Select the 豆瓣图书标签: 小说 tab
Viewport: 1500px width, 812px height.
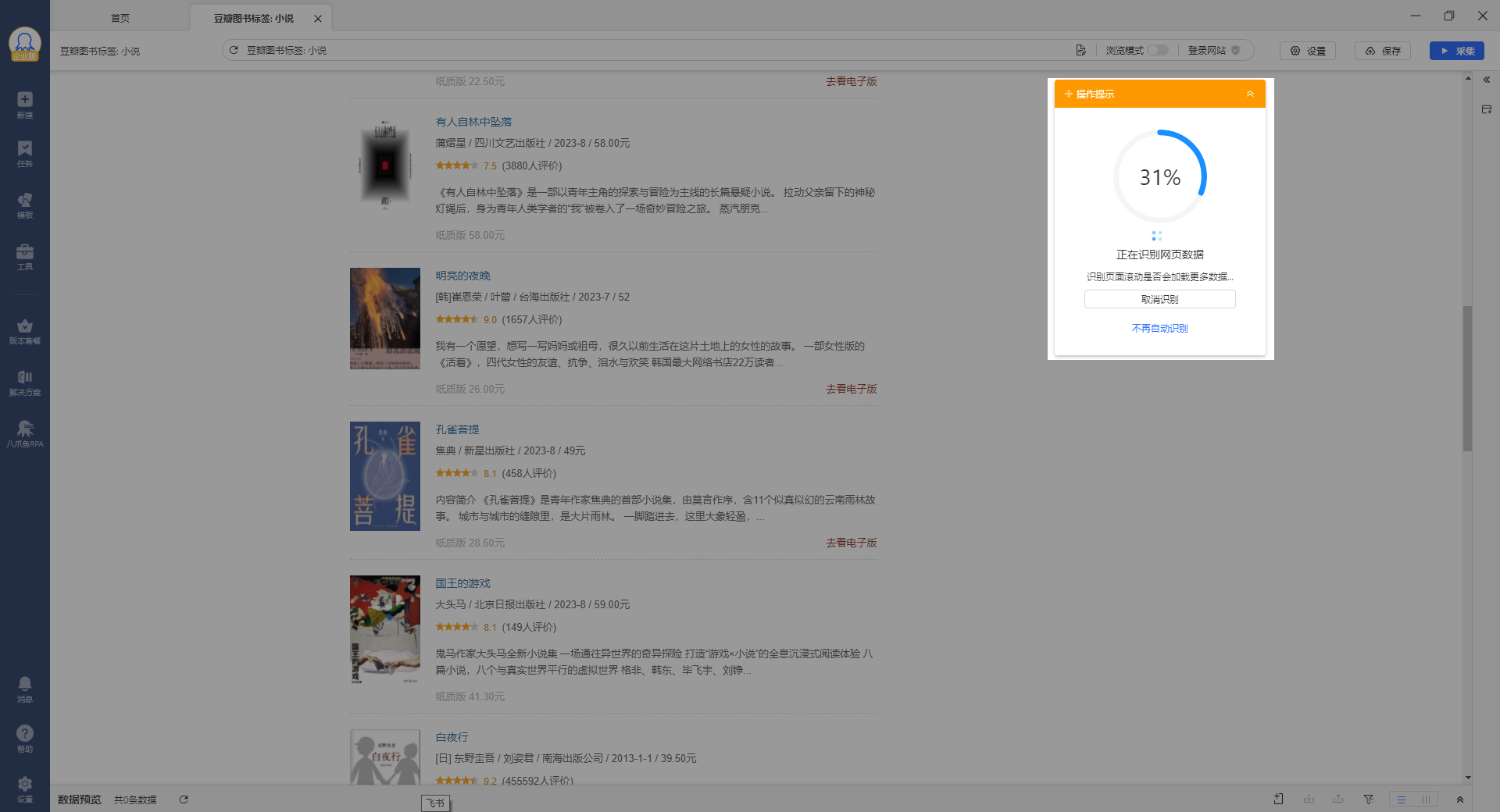[x=254, y=18]
